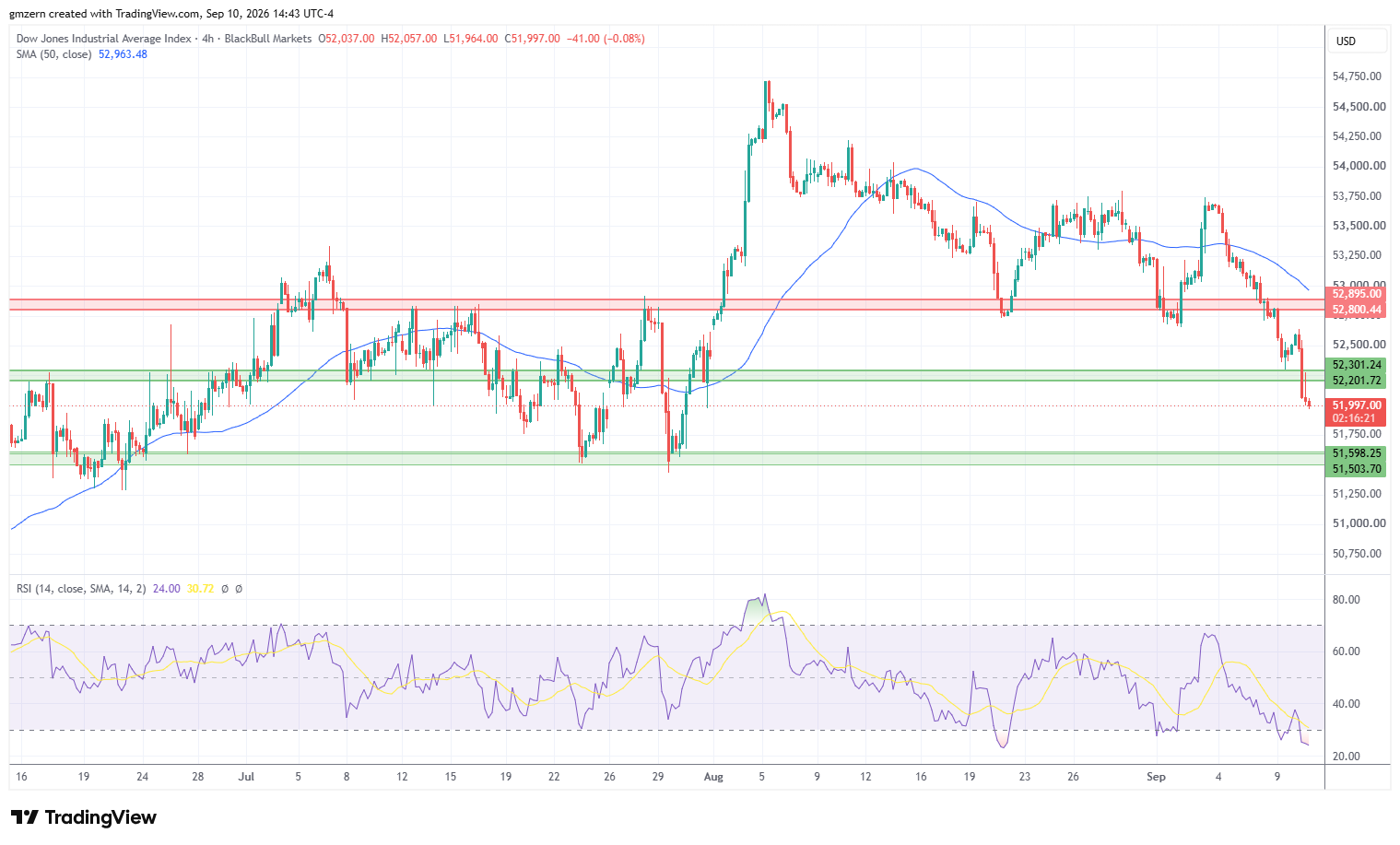Viewport: 1400px width, 845px height.
Task: Click the 51,503.70 support price label
Action: coord(1357,469)
